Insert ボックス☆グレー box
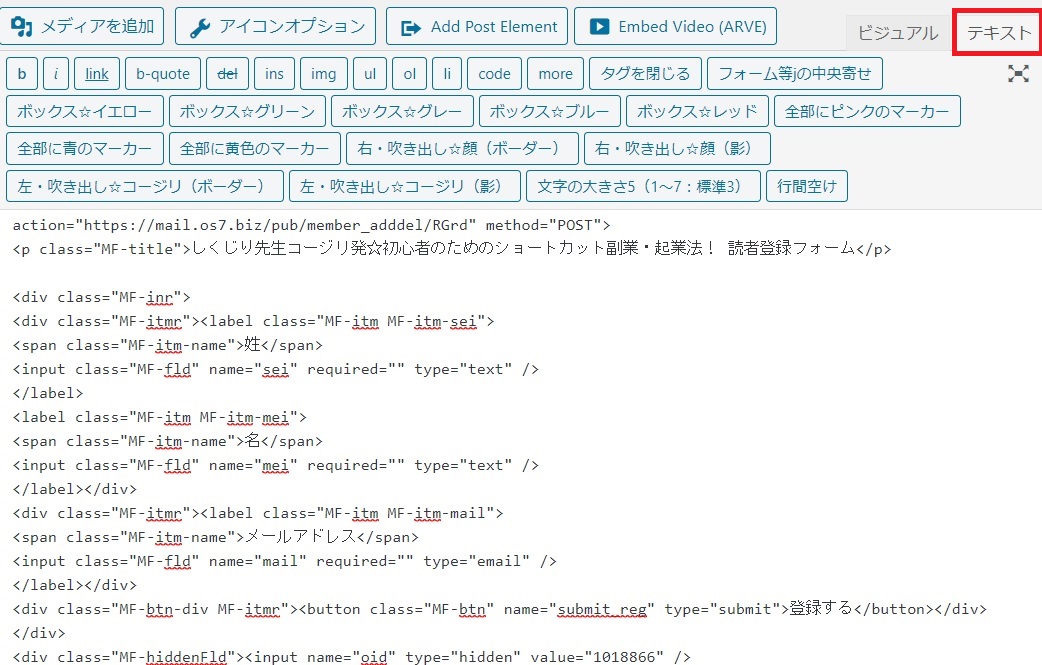The image size is (1042, 665). click(x=403, y=111)
